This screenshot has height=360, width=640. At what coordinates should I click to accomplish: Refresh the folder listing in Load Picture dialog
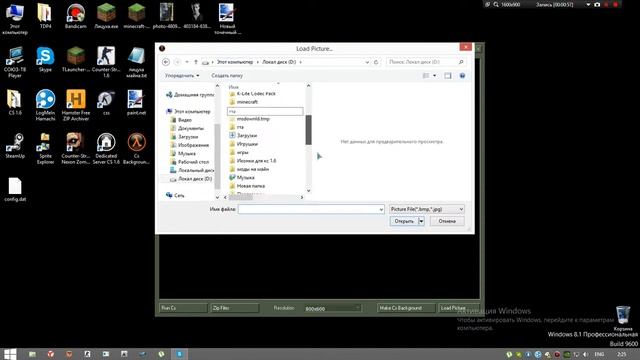click(x=376, y=62)
